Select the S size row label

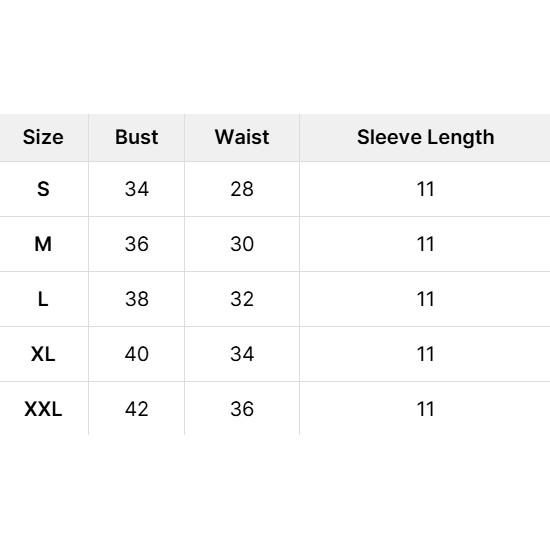point(43,189)
